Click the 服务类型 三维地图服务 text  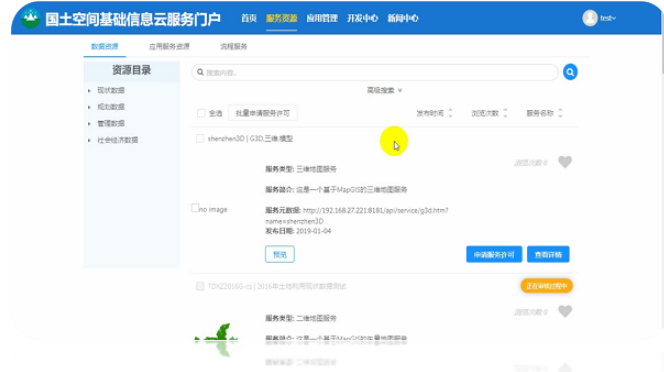pyautogui.click(x=301, y=169)
